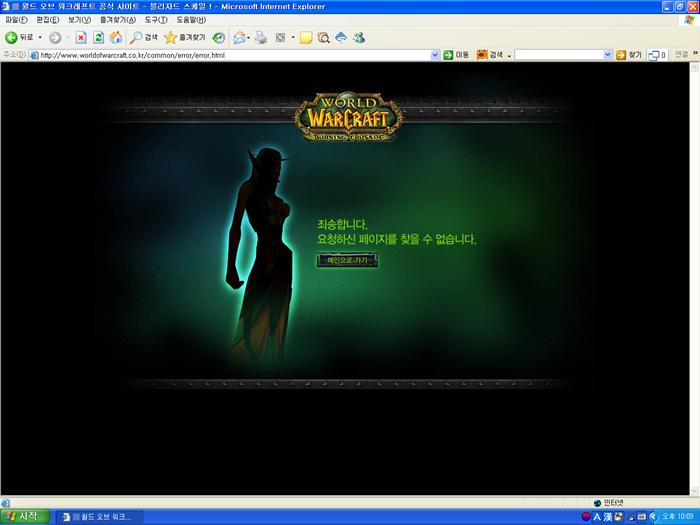
Task: Click the 메인으로 가기 button
Action: 347,260
